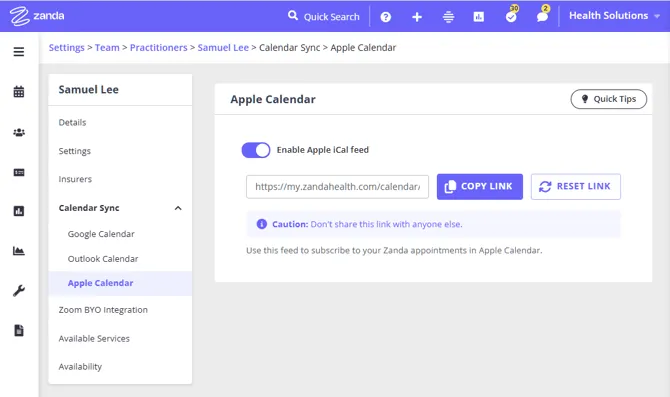The width and height of the screenshot is (670, 397).
Task: Open the calendar icon in left sidebar
Action: (x=19, y=91)
